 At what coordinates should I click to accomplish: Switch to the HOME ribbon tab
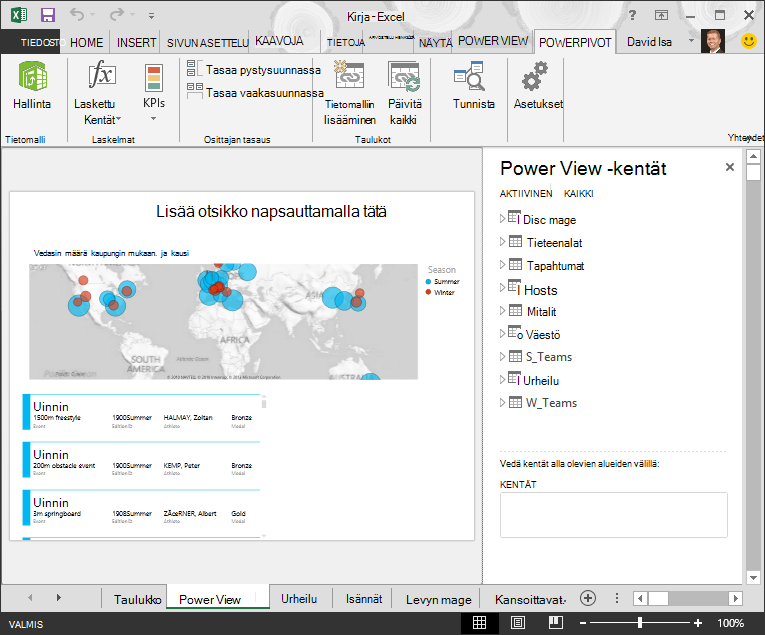tap(86, 42)
